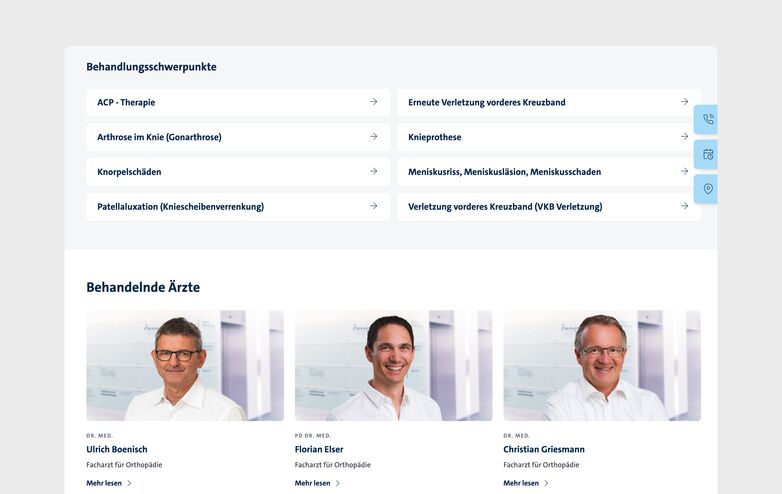Image resolution: width=782 pixels, height=494 pixels.
Task: Click the name Ulrich Boenisch
Action: pos(116,450)
